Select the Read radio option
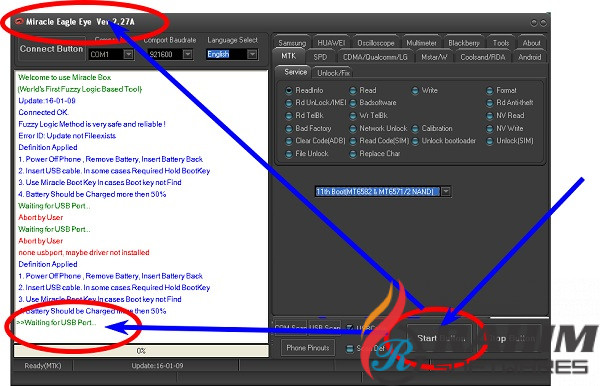Viewport: 600px width, 386px height. tap(353, 90)
